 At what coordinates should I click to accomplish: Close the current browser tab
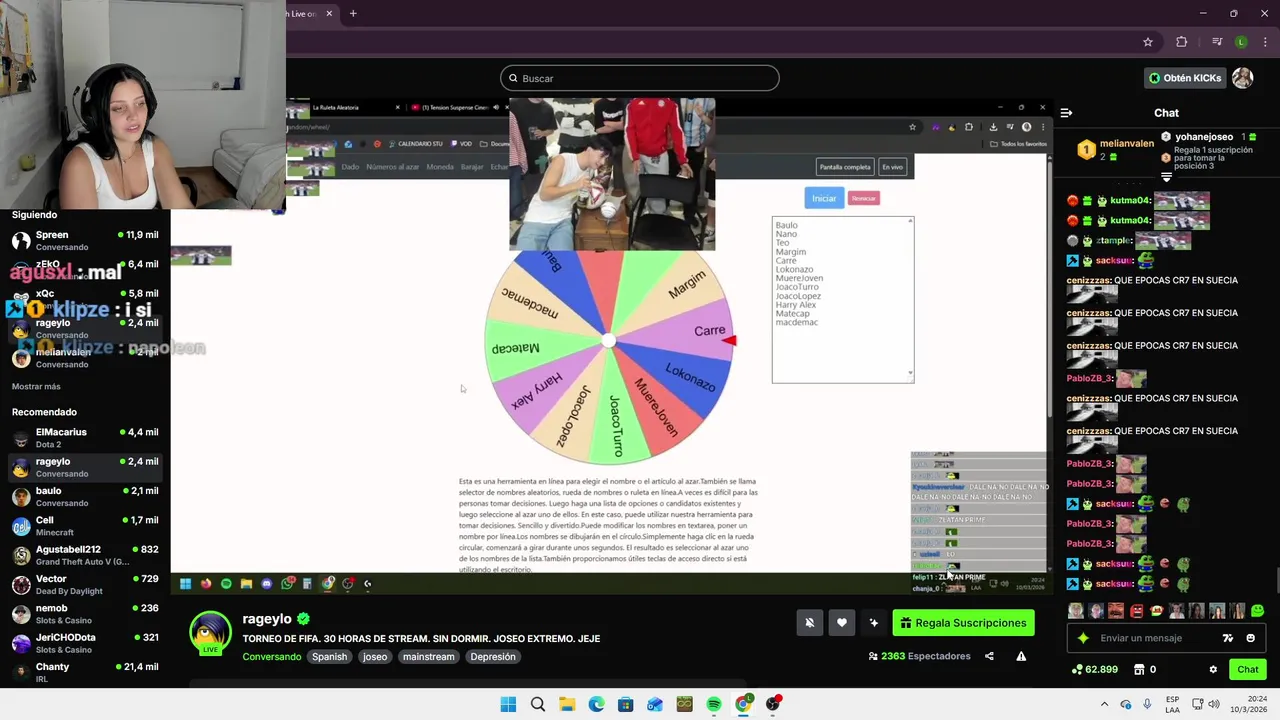tap(328, 14)
